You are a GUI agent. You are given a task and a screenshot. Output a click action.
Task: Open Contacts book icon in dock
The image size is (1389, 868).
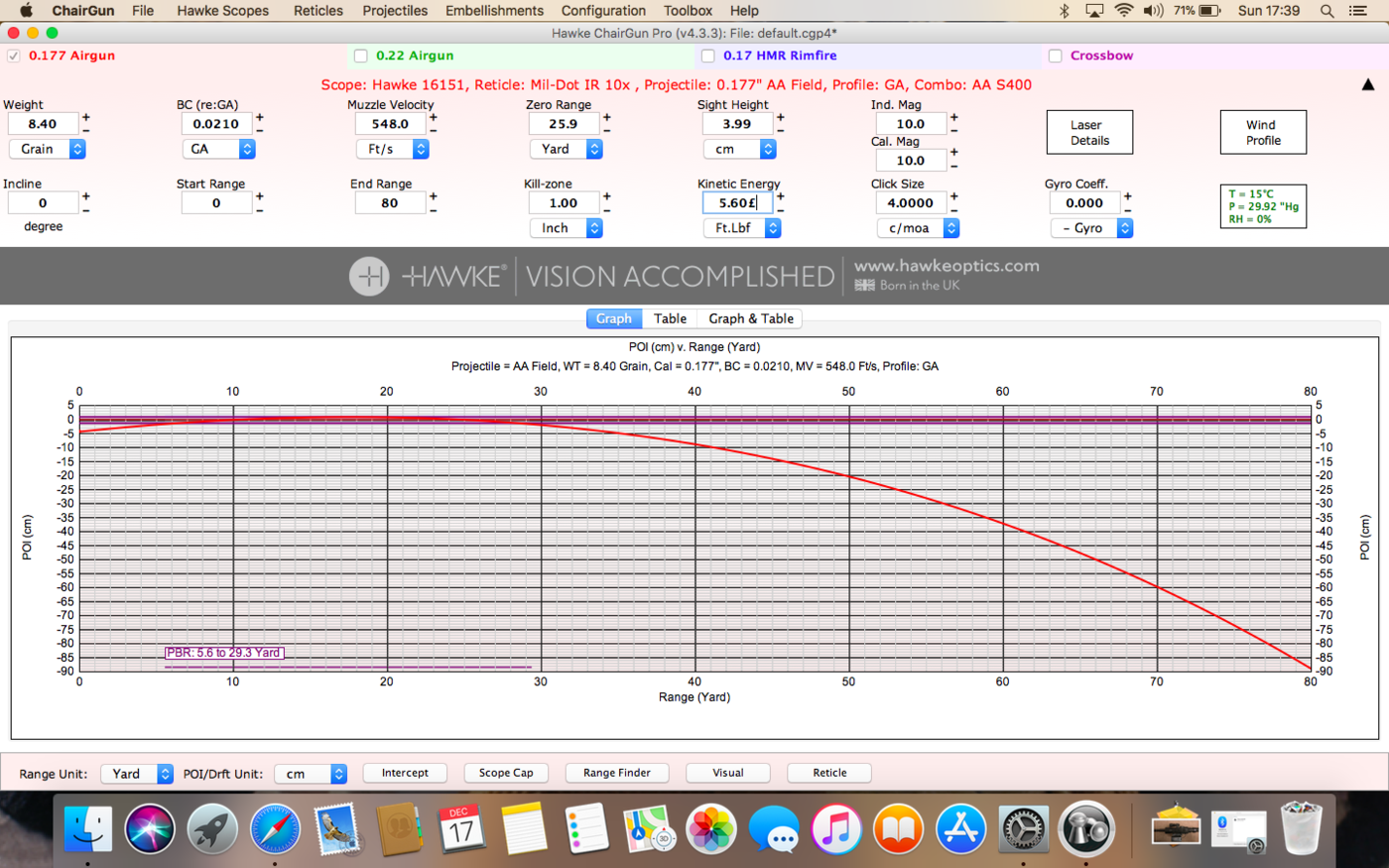pyautogui.click(x=400, y=829)
